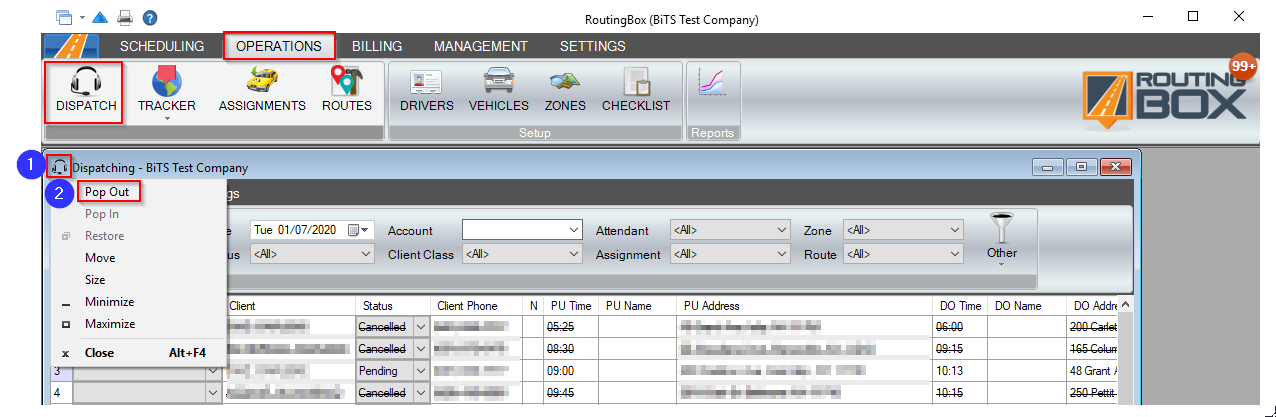Expand the Attendant dropdown

782,230
